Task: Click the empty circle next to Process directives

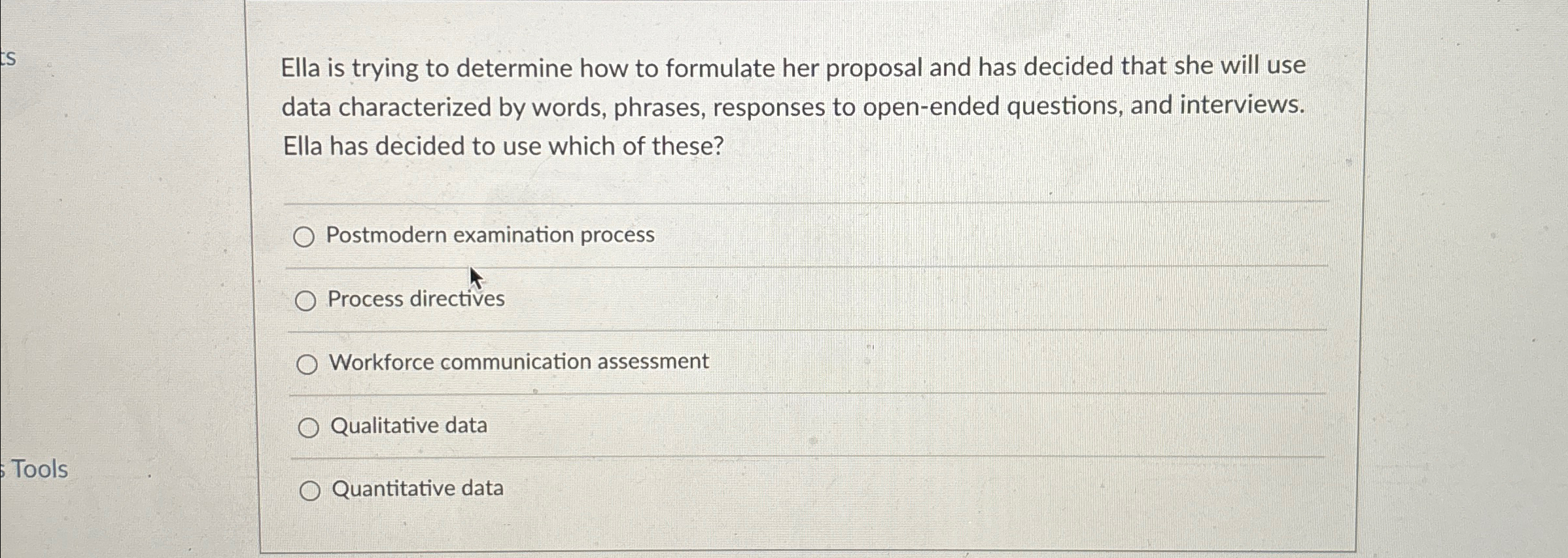Action: (x=306, y=301)
